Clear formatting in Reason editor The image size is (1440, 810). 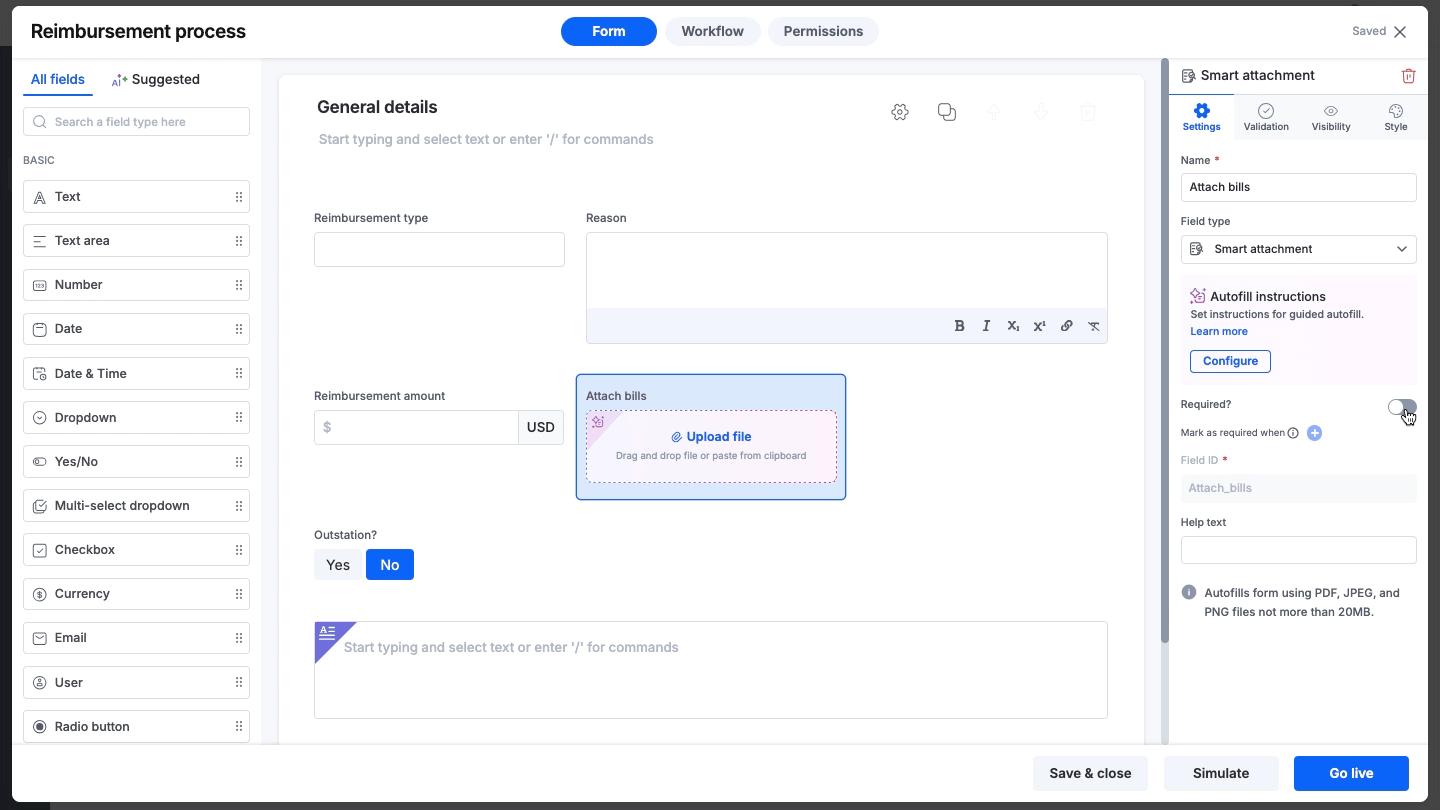click(x=1094, y=326)
